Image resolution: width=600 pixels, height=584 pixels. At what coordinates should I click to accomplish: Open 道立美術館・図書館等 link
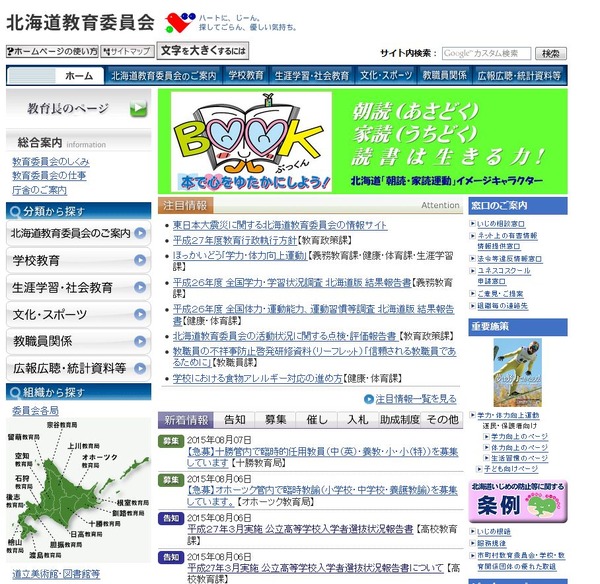(x=56, y=574)
